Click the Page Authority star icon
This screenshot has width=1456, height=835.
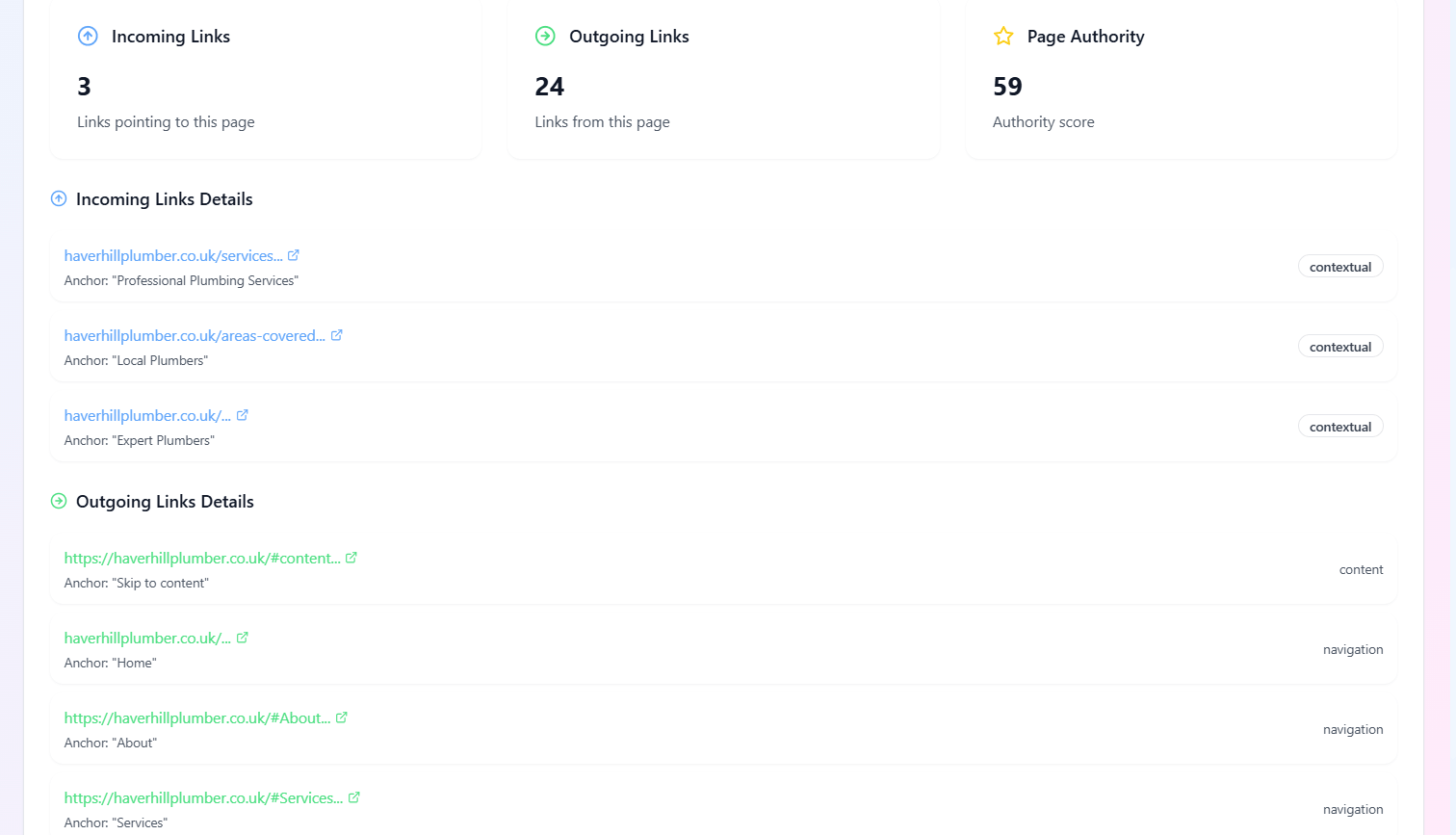click(x=1003, y=36)
